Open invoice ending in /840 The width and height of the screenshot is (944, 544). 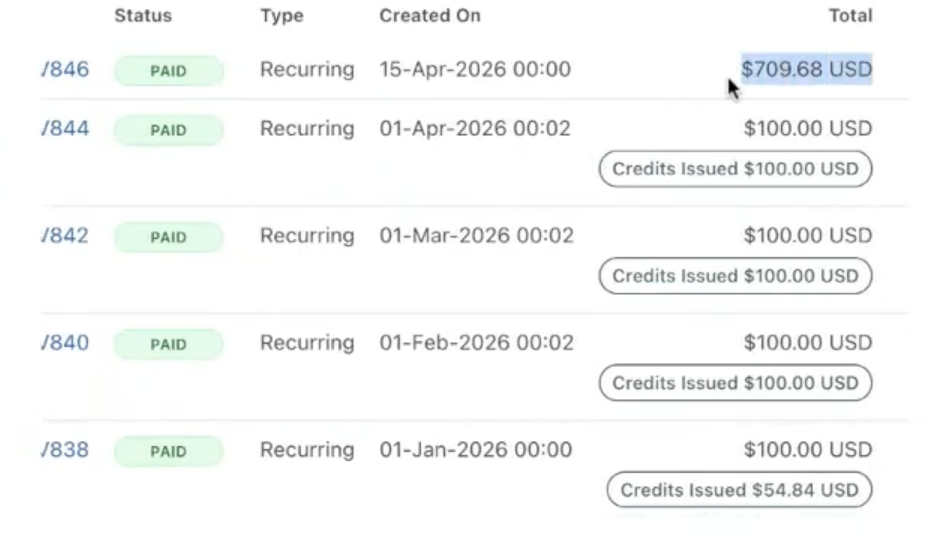[65, 343]
